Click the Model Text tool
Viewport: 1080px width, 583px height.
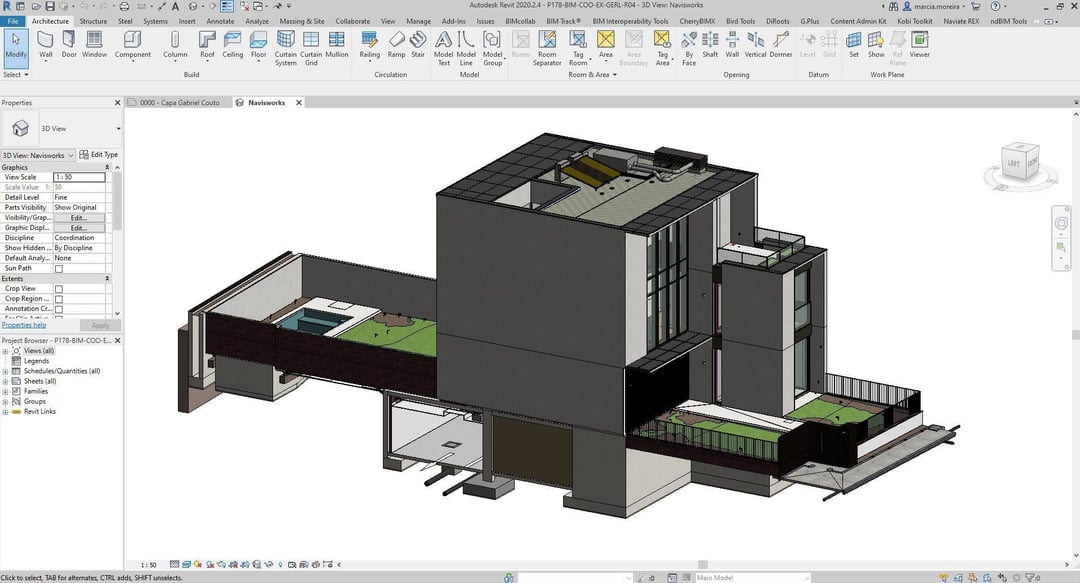(444, 48)
